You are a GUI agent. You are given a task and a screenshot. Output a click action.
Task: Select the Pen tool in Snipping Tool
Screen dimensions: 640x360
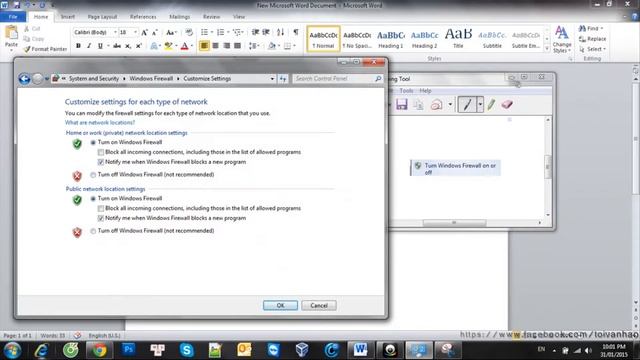point(467,104)
